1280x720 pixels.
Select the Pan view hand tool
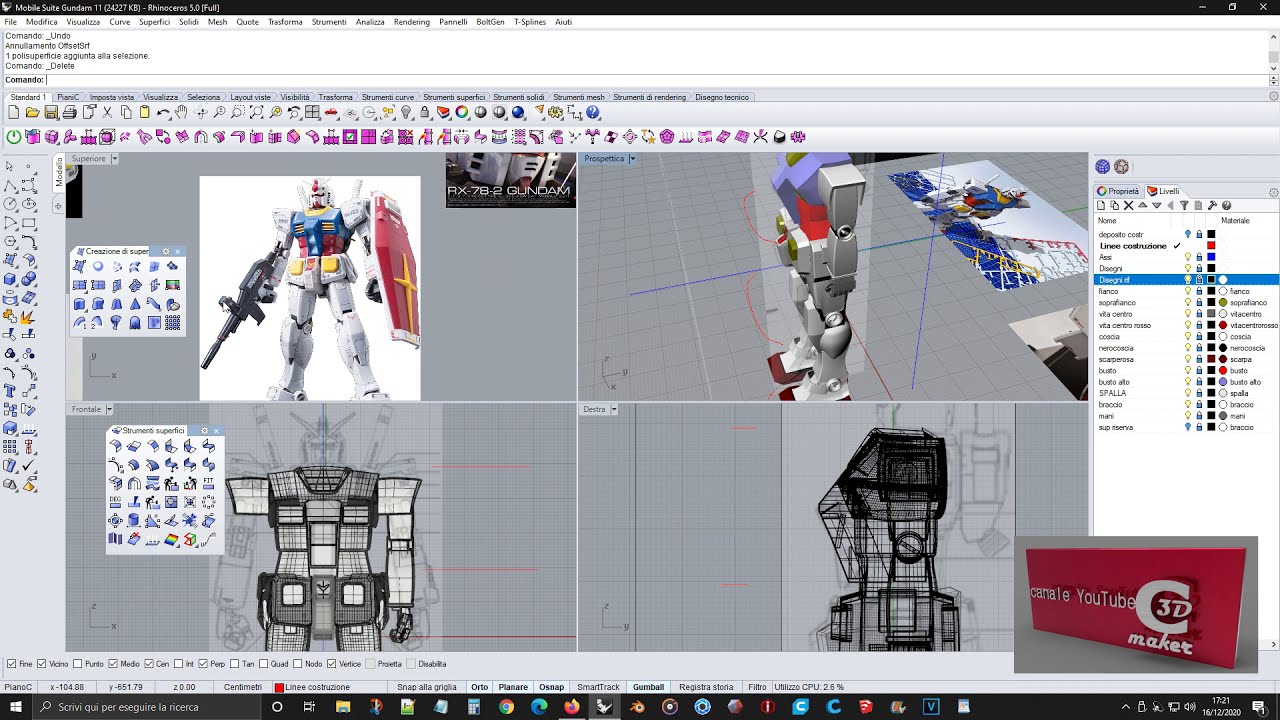(181, 113)
